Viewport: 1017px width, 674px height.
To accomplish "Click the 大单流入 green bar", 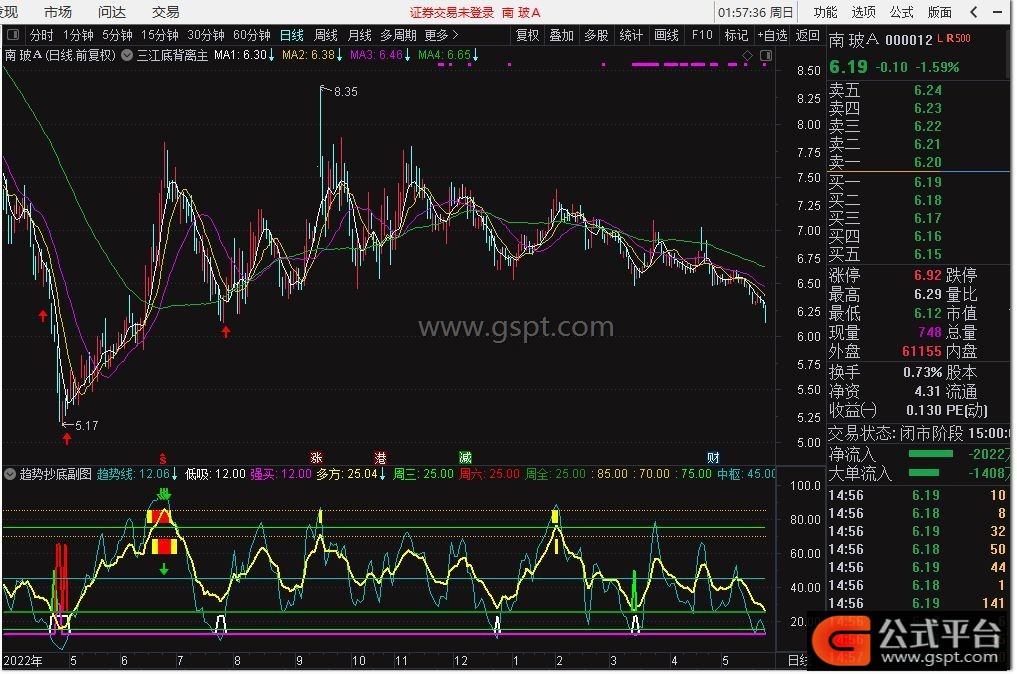I will (924, 473).
